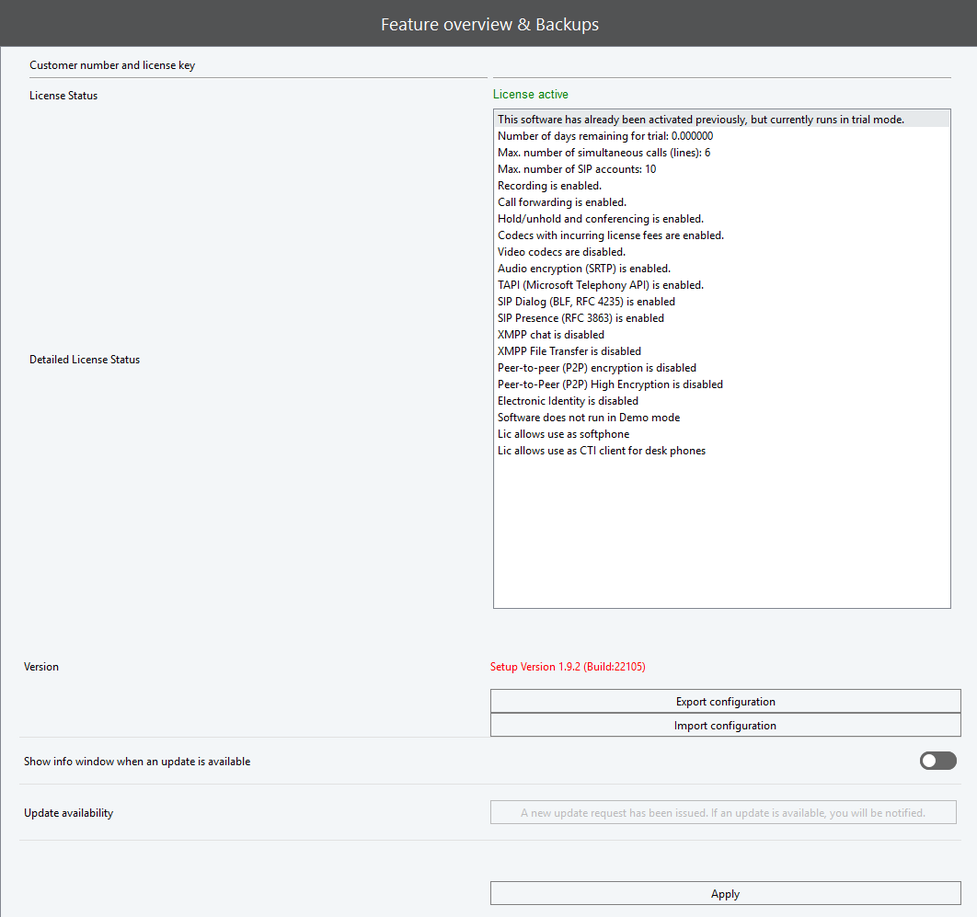
Task: Click the red Setup Version 1.9.2 text
Action: 568,667
